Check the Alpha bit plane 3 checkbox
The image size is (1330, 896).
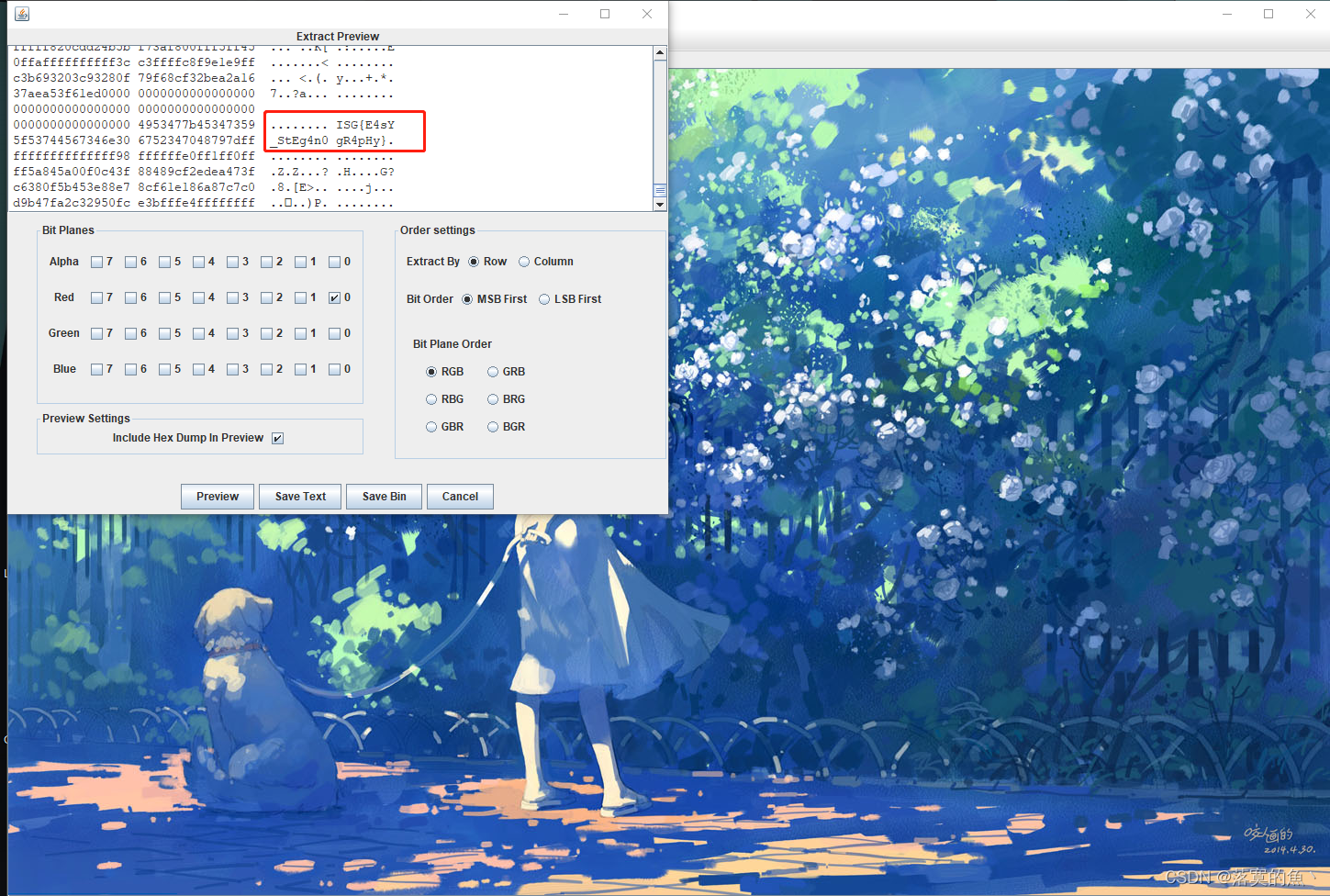[x=233, y=262]
